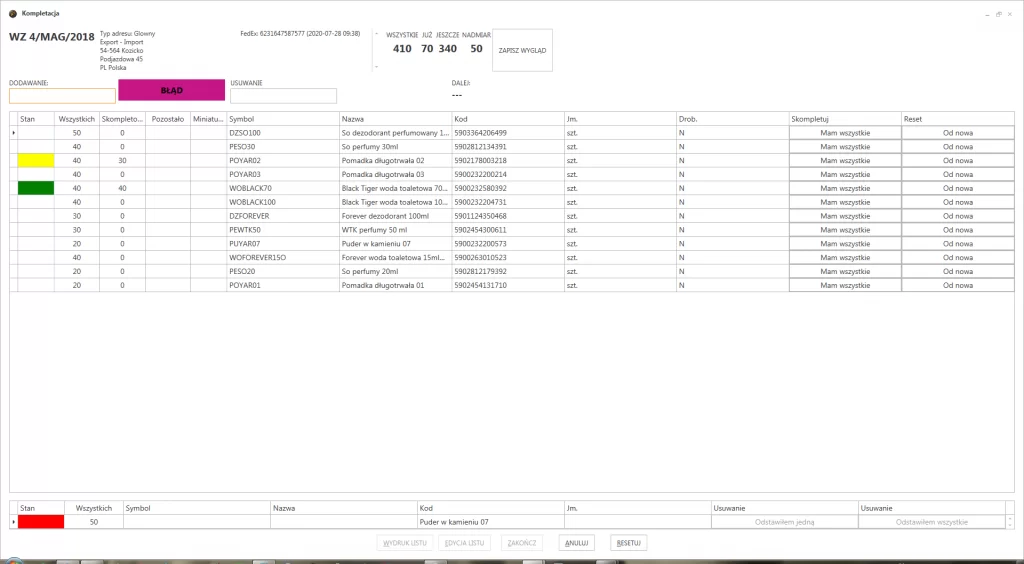This screenshot has width=1024, height=564.
Task: Sort bottom grid by Kod column header
Action: click(490, 508)
